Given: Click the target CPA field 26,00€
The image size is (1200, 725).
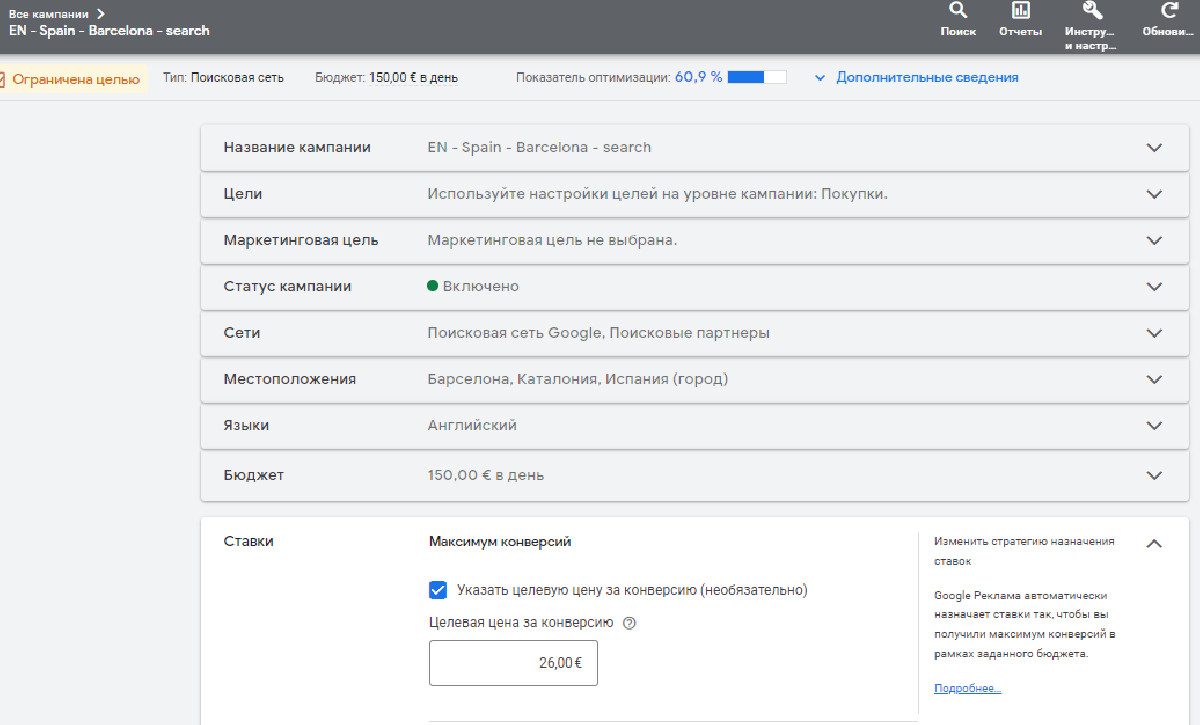Looking at the screenshot, I should 513,663.
